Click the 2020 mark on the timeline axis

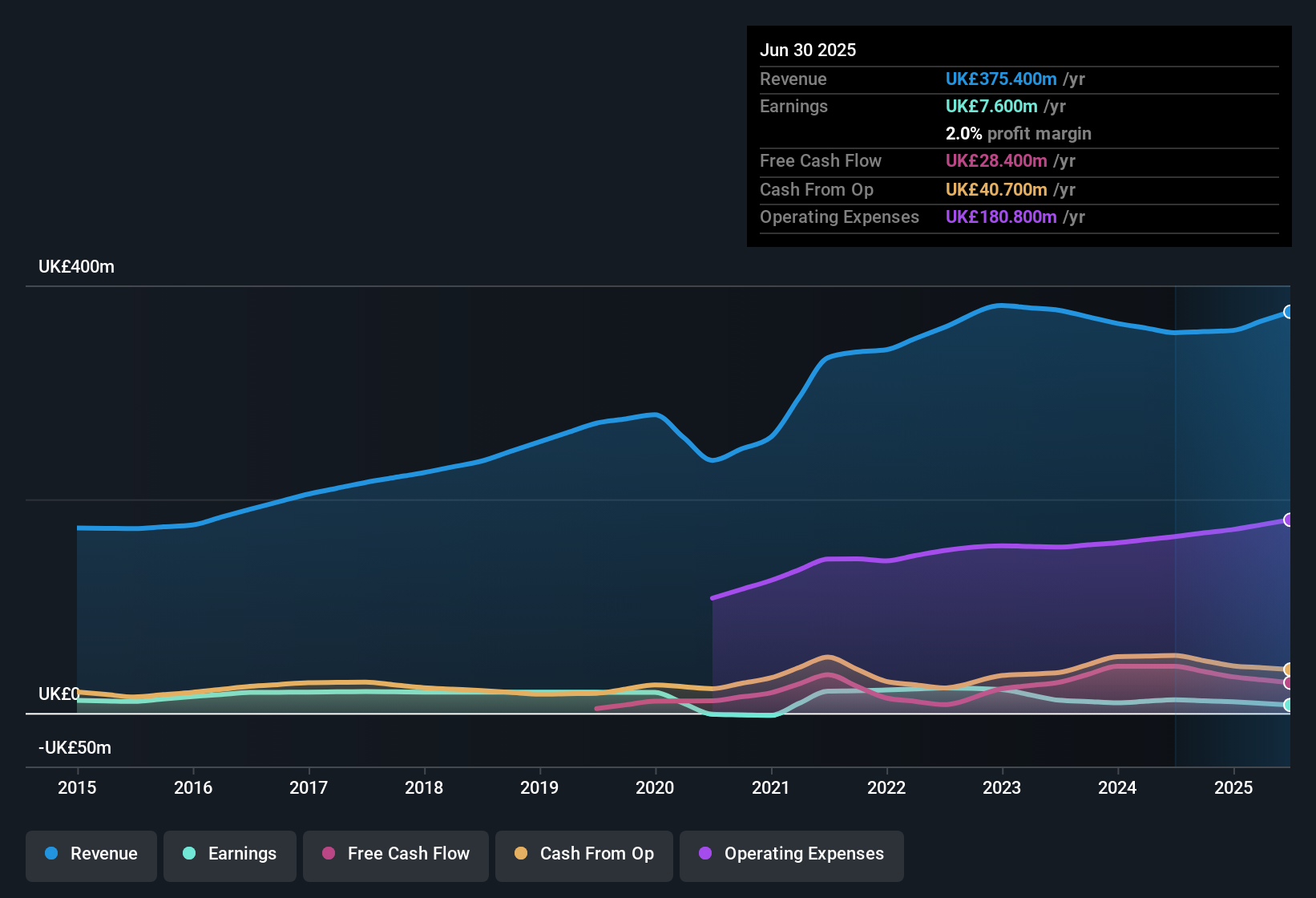pyautogui.click(x=655, y=788)
